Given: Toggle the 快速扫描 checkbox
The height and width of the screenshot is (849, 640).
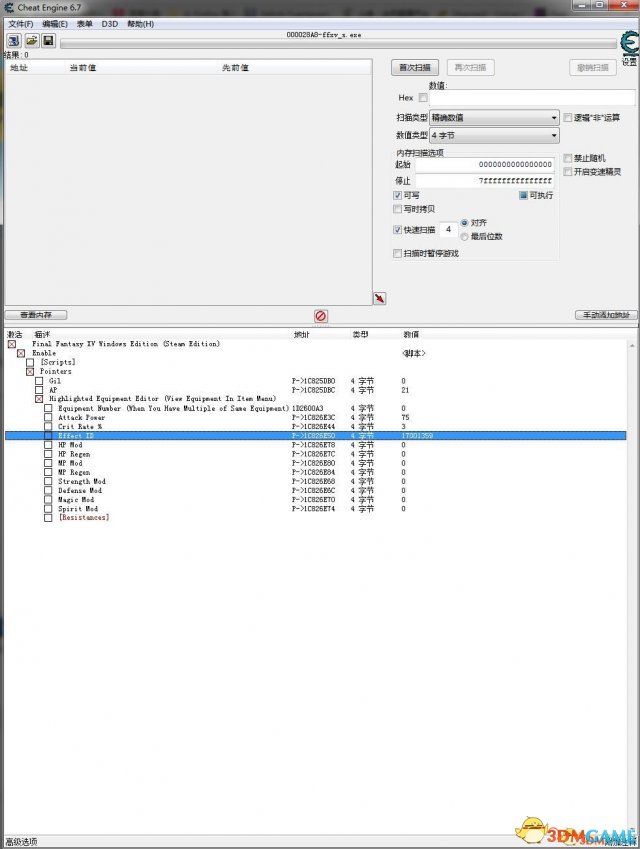Looking at the screenshot, I should tap(397, 230).
